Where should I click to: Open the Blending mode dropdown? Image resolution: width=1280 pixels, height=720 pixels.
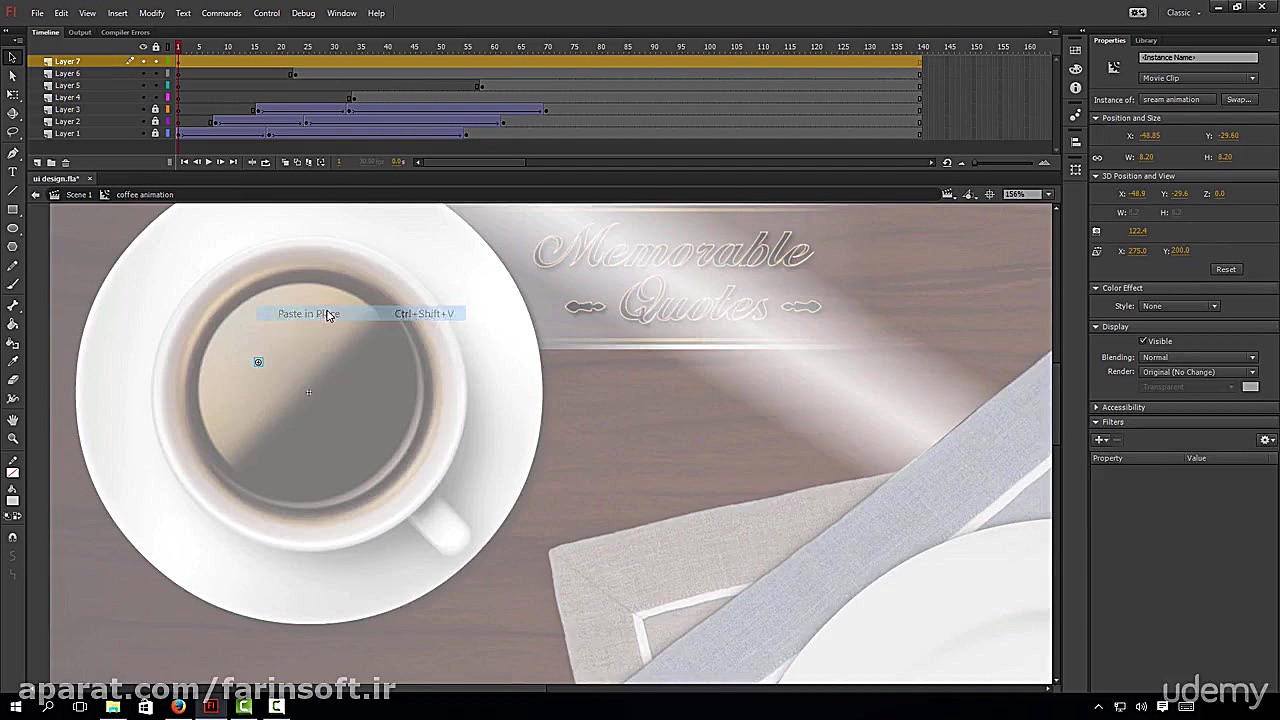(x=1198, y=357)
